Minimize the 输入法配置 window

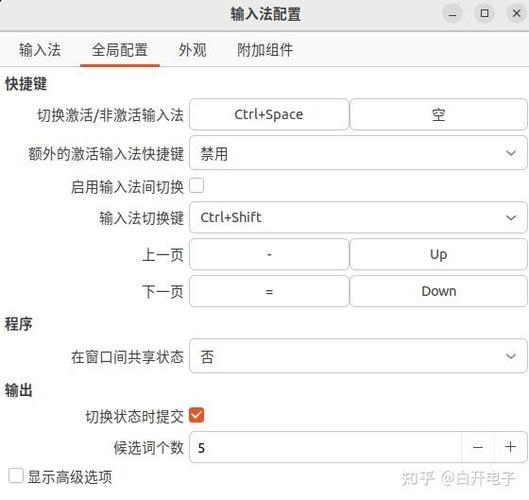pyautogui.click(x=452, y=14)
